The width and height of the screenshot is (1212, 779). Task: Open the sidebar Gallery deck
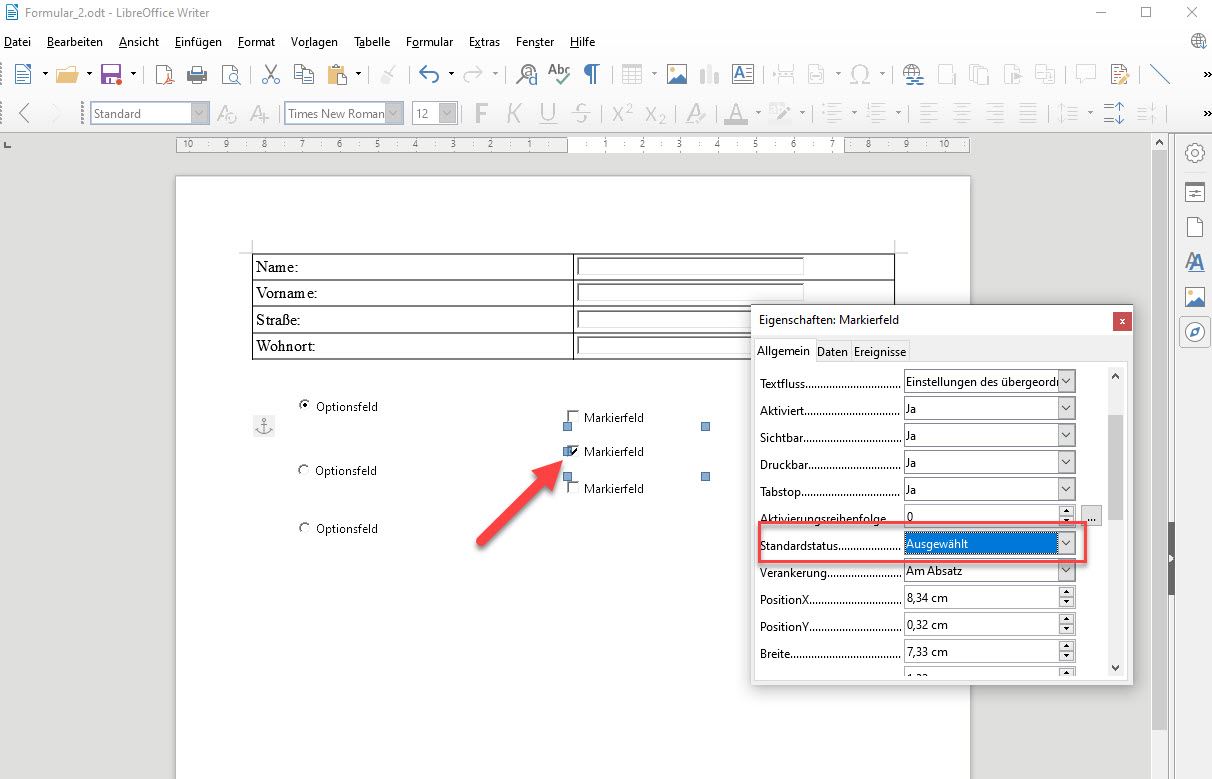tap(1195, 297)
